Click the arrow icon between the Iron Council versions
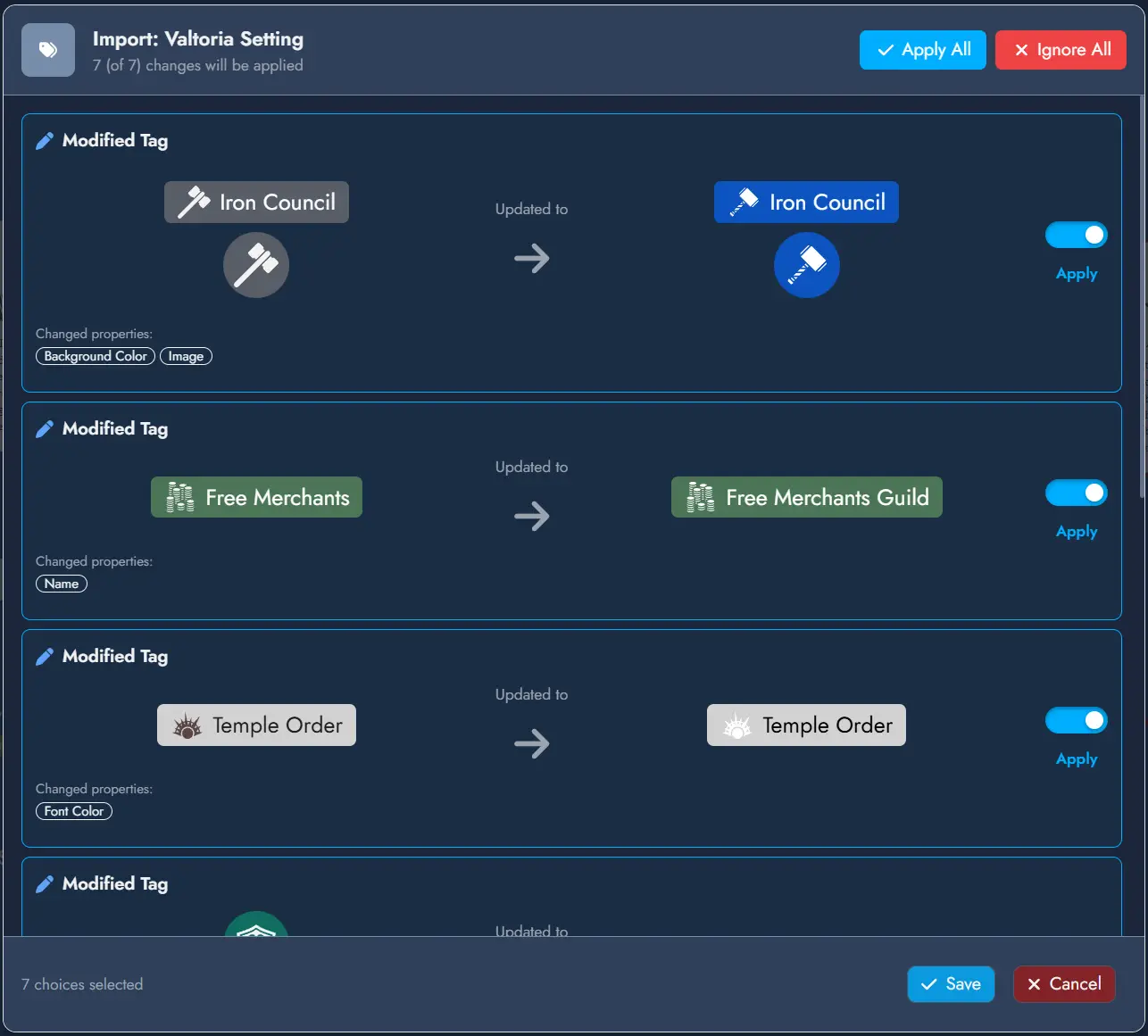 (531, 258)
